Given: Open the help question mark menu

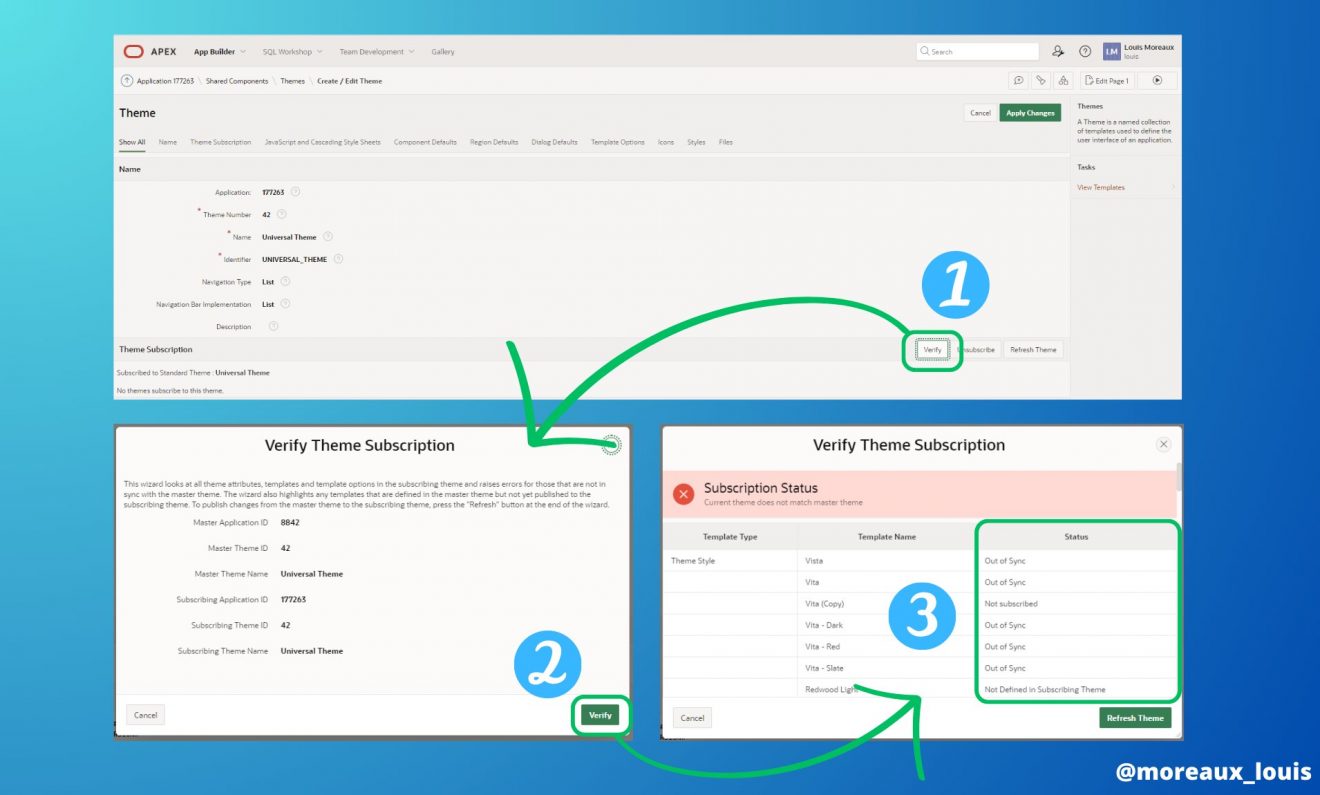Looking at the screenshot, I should pos(1085,52).
